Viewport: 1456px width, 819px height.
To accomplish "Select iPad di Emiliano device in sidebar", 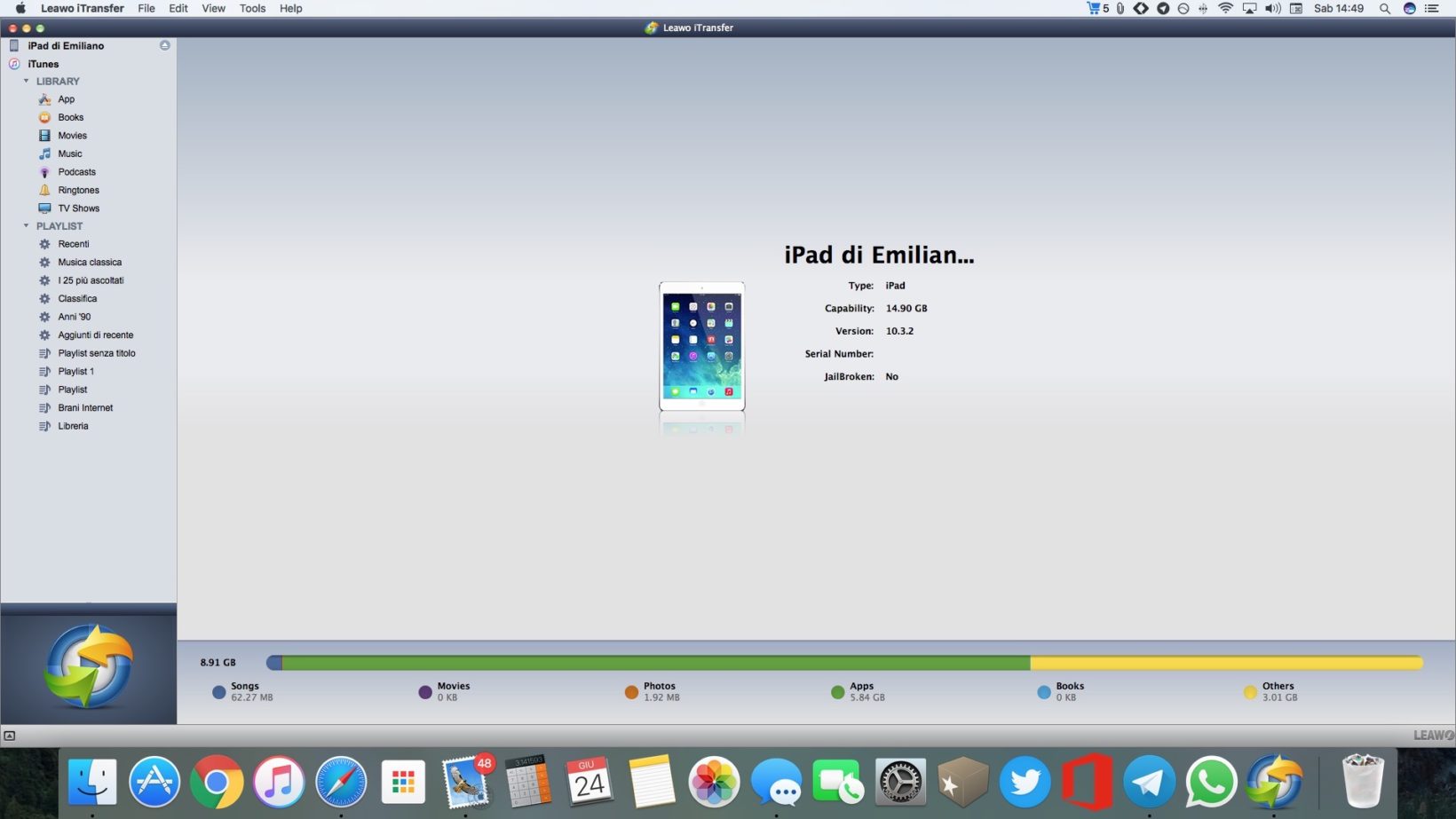I will (66, 45).
